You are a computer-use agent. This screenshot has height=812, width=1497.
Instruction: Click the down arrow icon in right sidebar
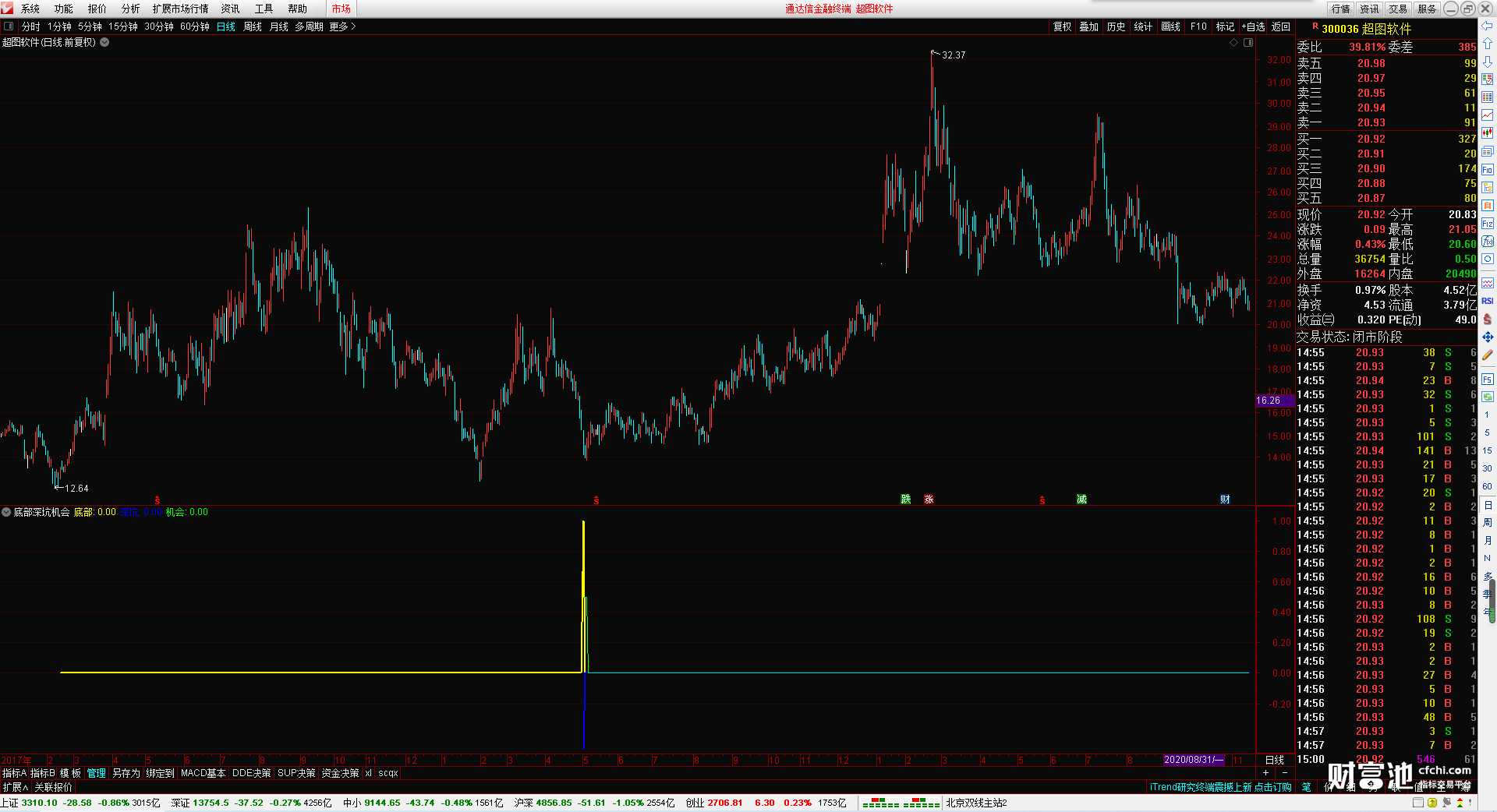click(x=1487, y=62)
